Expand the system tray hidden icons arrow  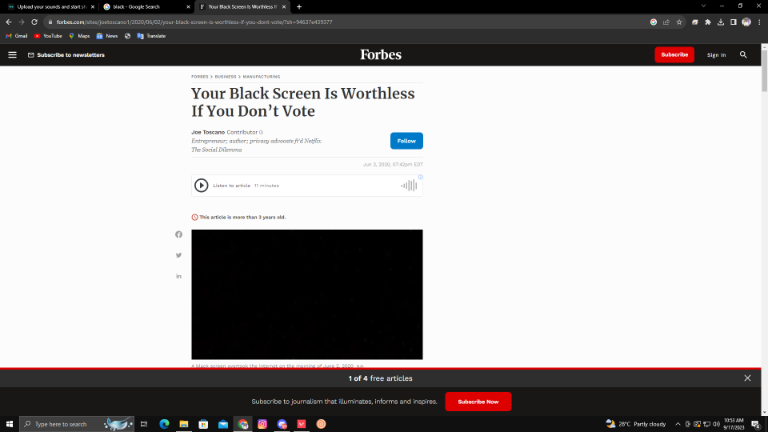coord(678,424)
